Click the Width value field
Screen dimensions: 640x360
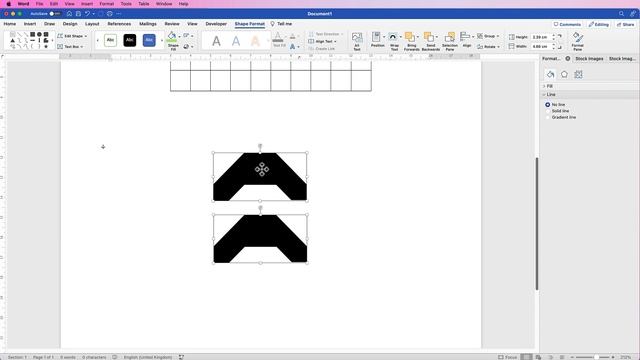(540, 47)
